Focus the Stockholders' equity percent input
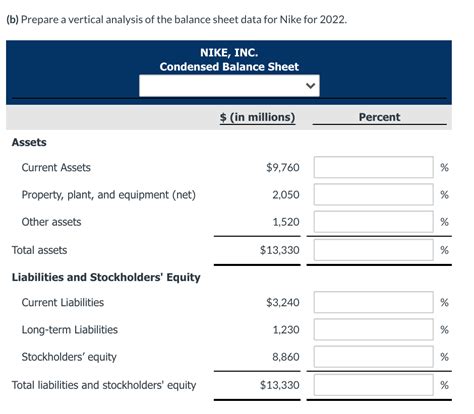Screen dimensions: 474x414 click(x=374, y=357)
